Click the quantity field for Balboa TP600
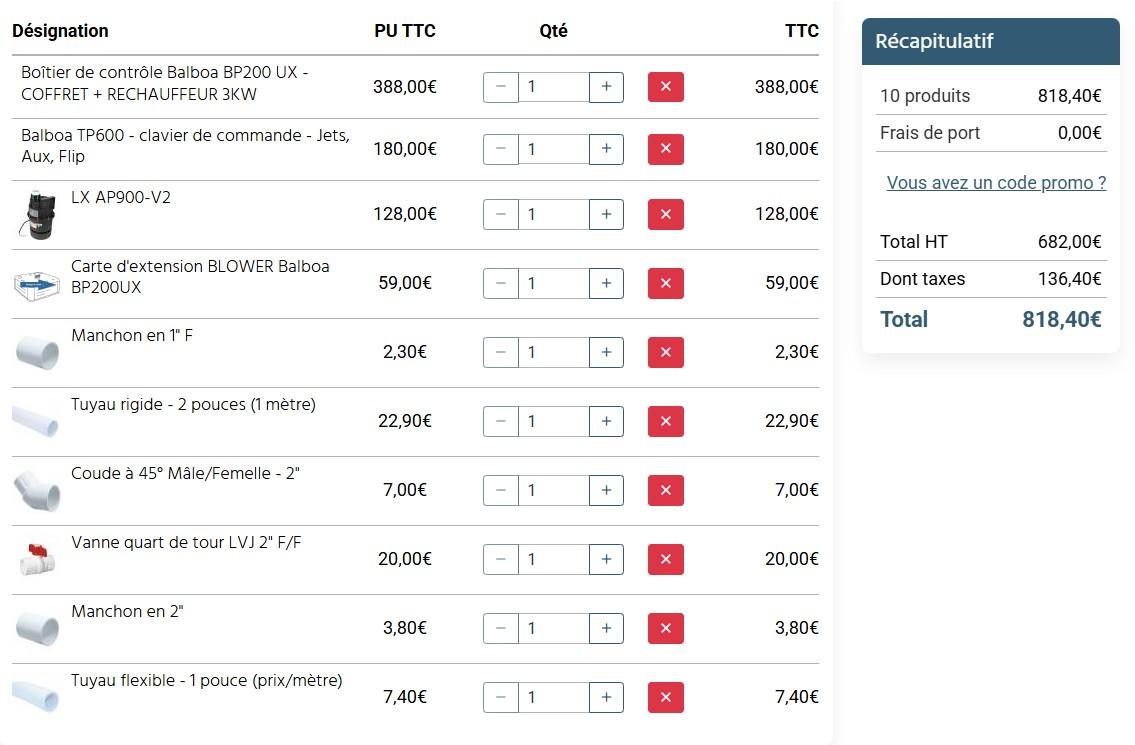 554,148
